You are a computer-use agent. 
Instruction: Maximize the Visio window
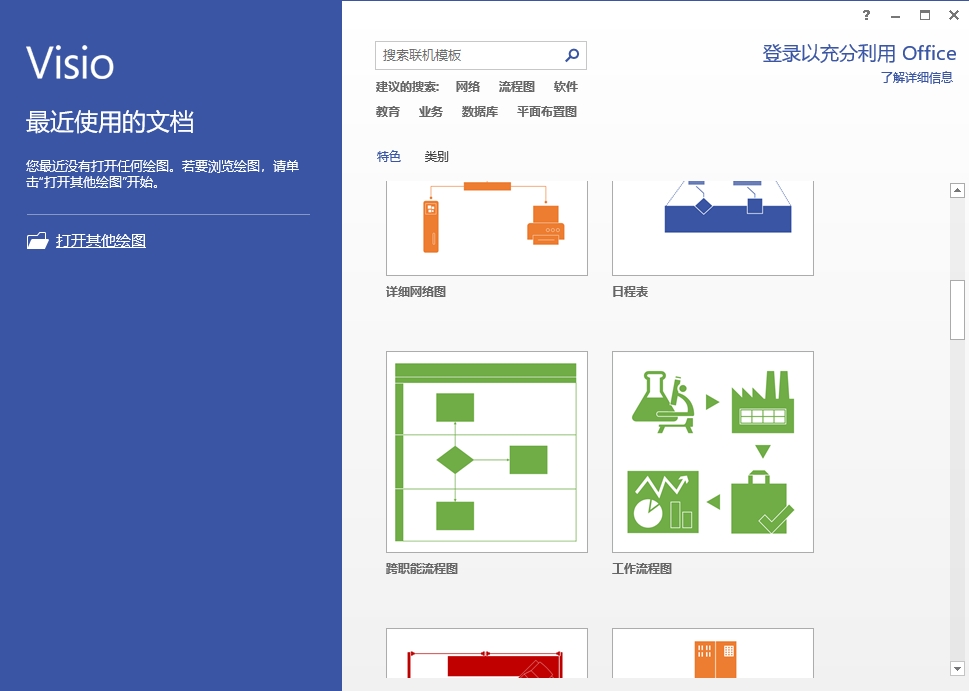[925, 15]
